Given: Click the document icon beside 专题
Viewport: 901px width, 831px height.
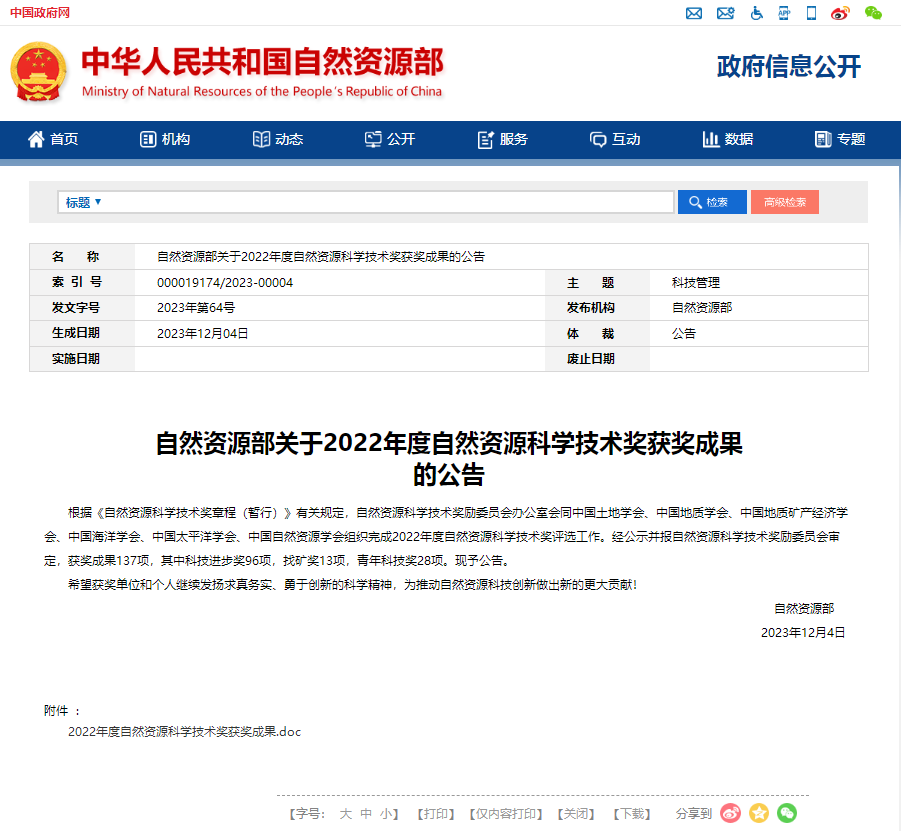Looking at the screenshot, I should 823,139.
